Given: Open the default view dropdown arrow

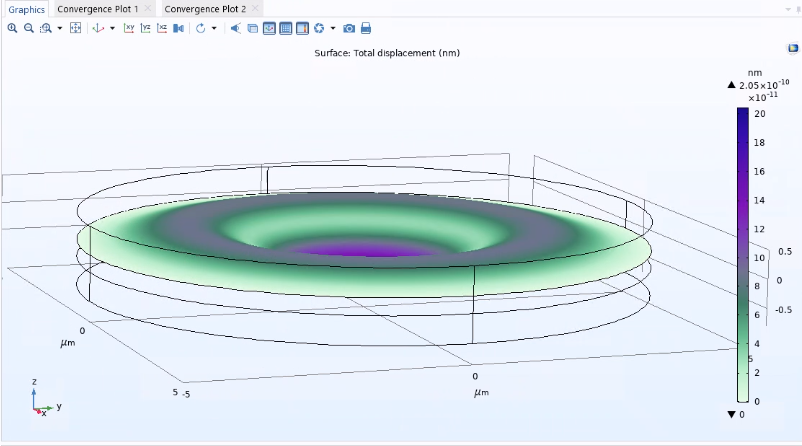Looking at the screenshot, I should tap(112, 29).
